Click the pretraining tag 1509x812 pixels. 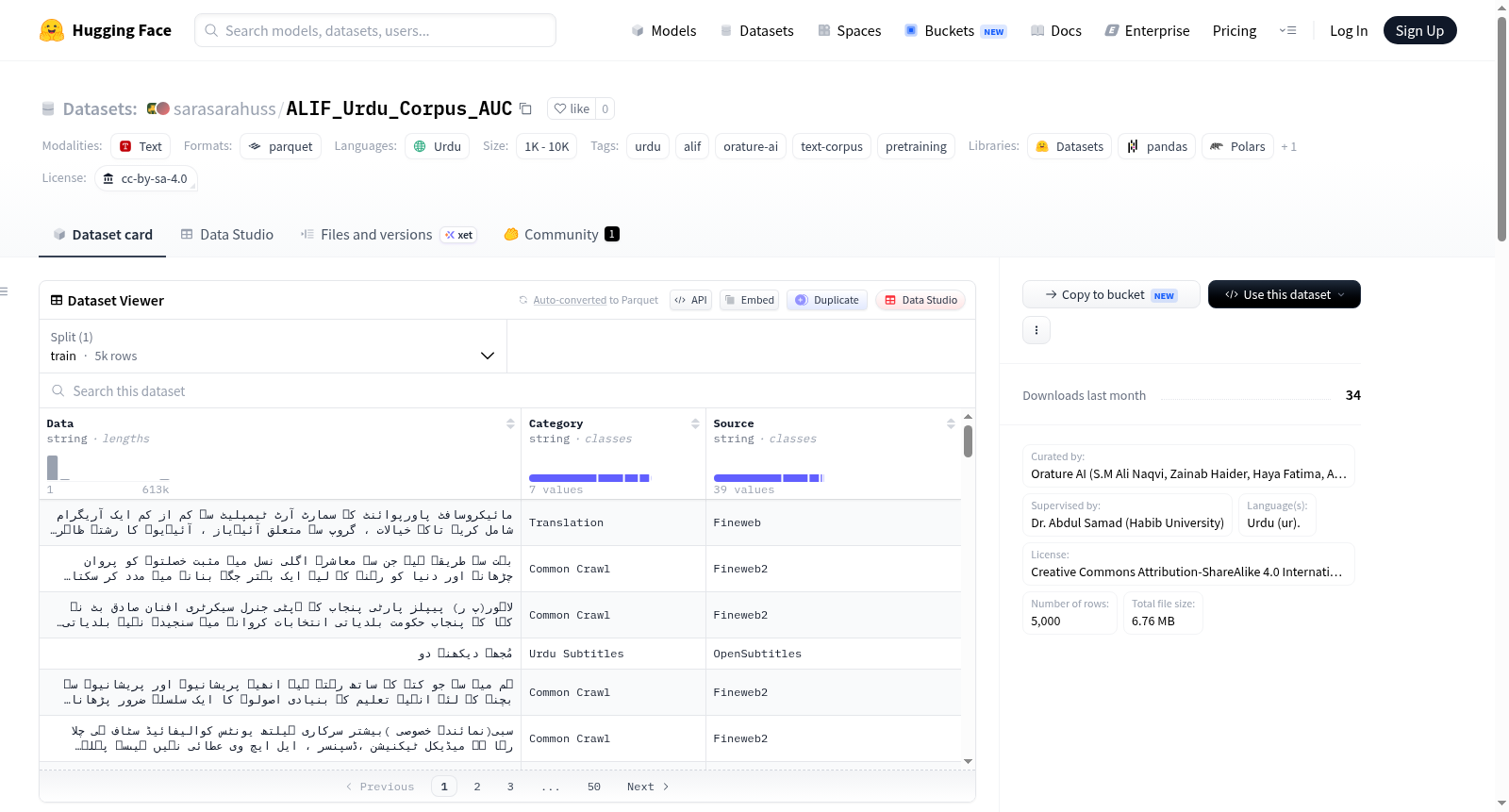[x=916, y=146]
